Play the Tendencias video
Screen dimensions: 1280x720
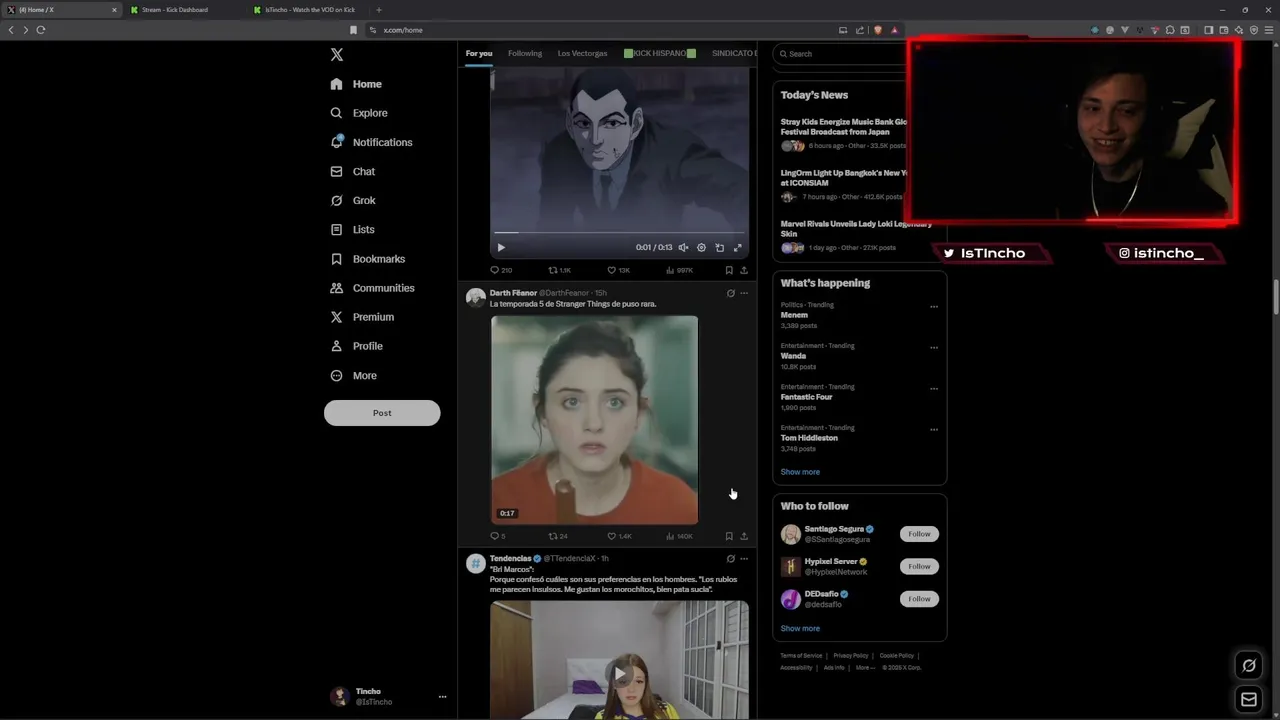619,673
